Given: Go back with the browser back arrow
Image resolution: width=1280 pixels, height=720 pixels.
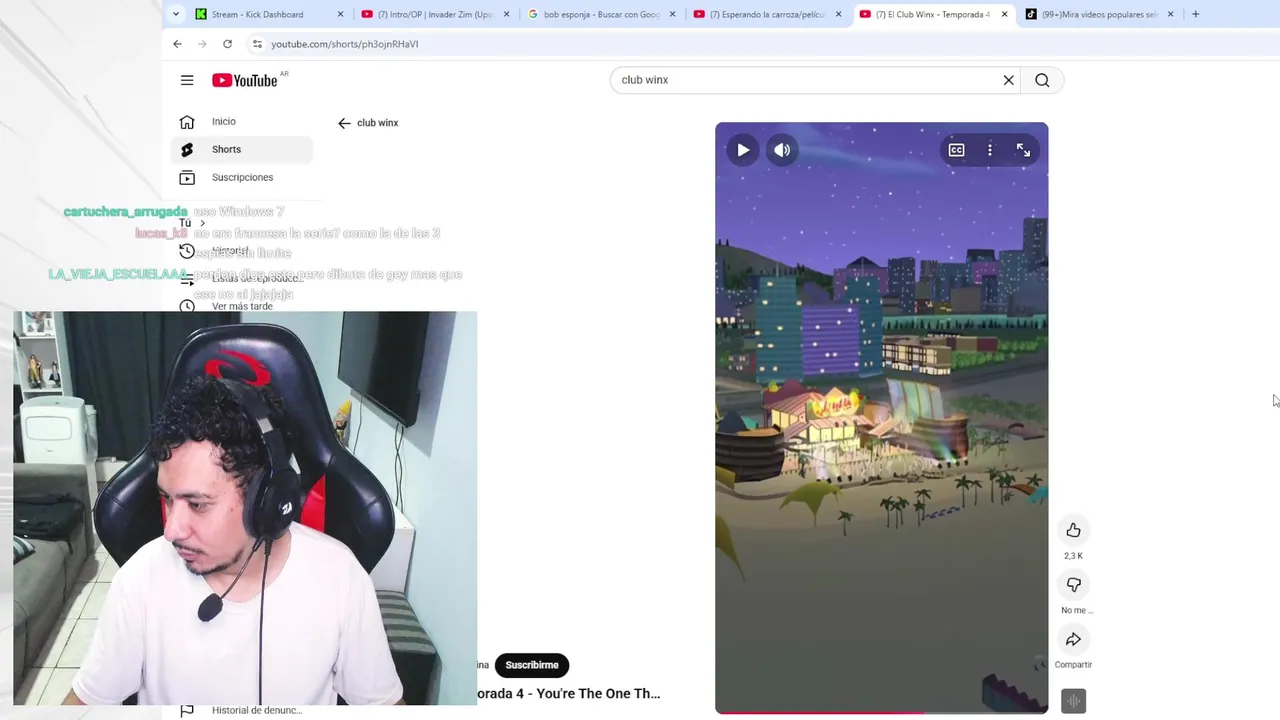Looking at the screenshot, I should (177, 44).
